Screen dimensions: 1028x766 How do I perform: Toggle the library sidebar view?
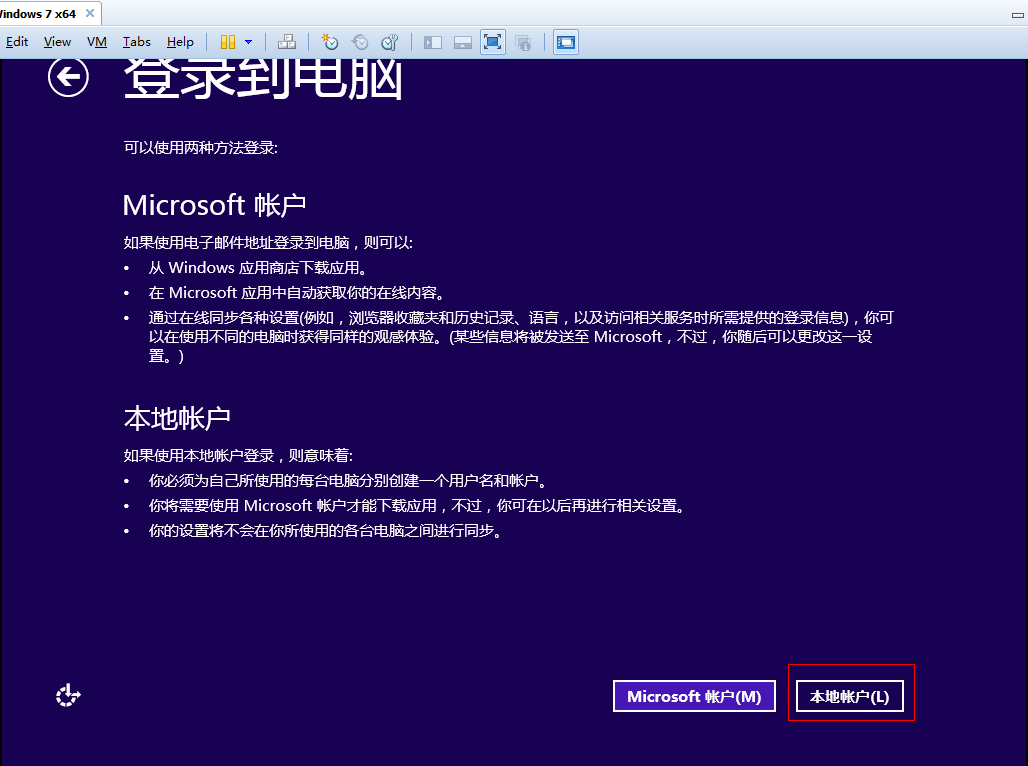433,43
